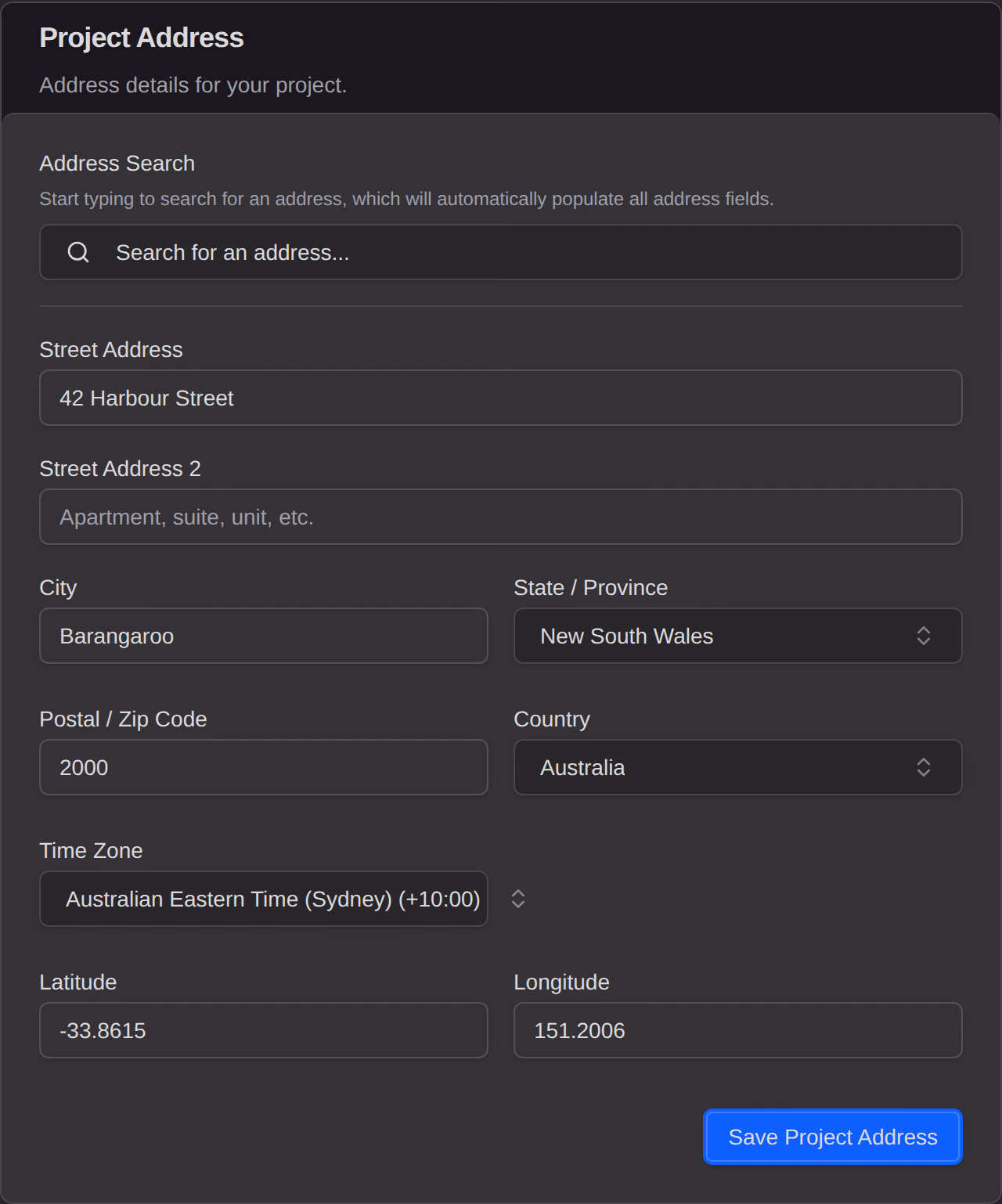Click the Street Address label
1002x1204 pixels.
click(x=111, y=349)
